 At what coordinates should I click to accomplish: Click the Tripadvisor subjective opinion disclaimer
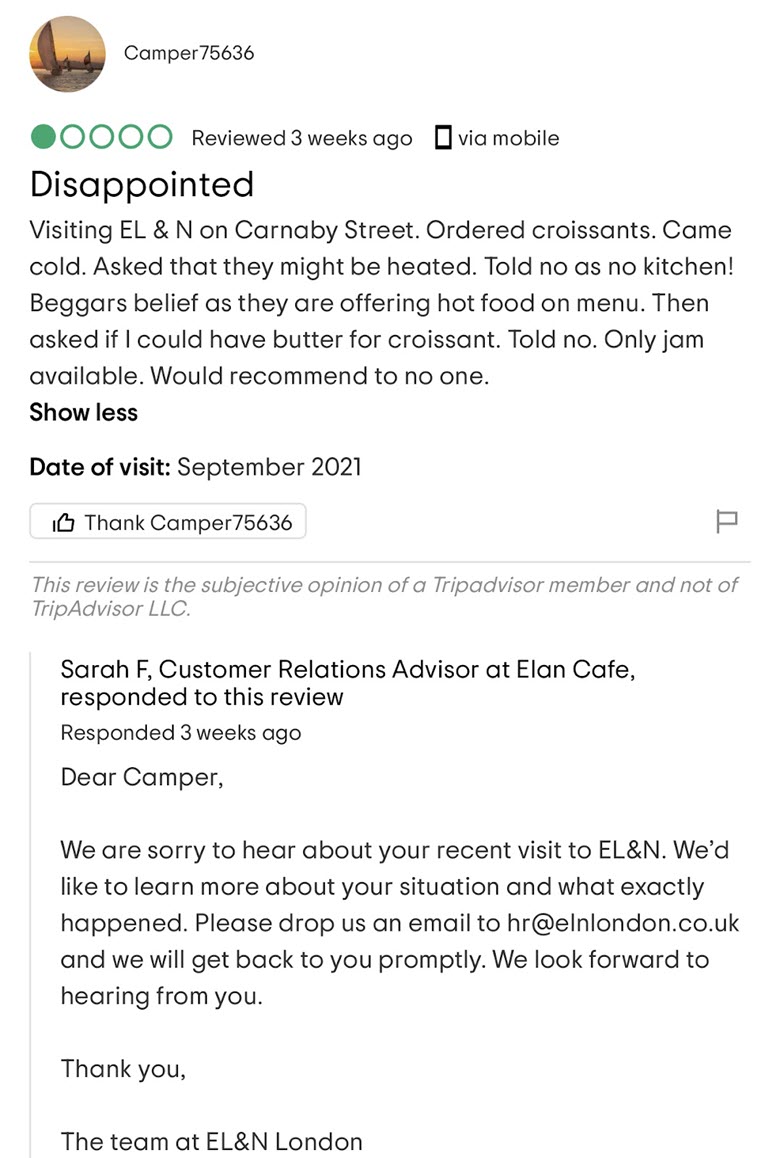point(384,597)
